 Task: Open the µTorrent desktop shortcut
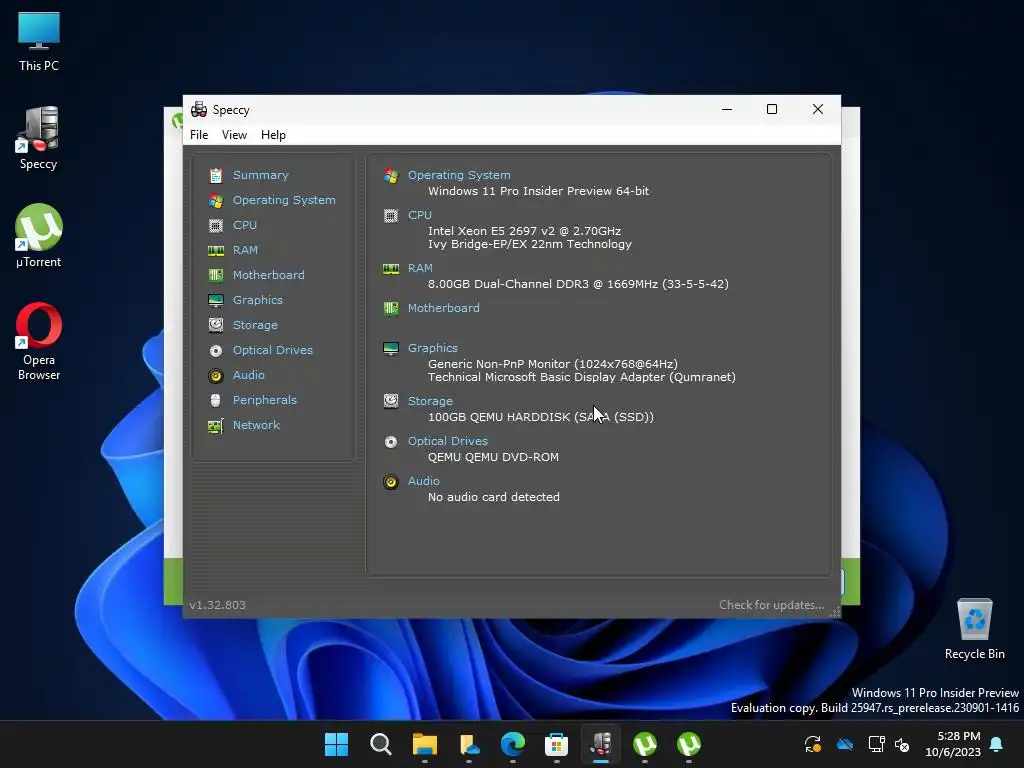coord(38,236)
